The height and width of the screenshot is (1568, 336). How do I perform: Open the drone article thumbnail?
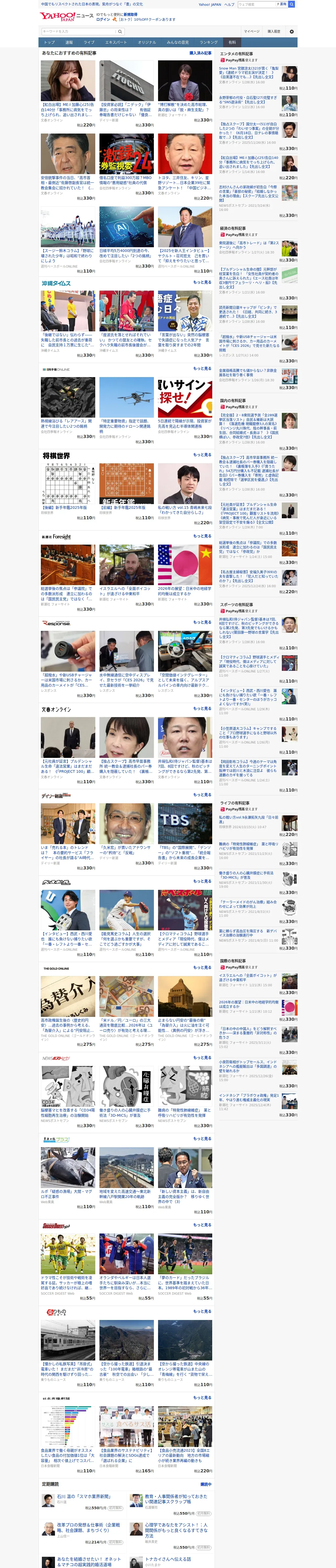point(126,397)
